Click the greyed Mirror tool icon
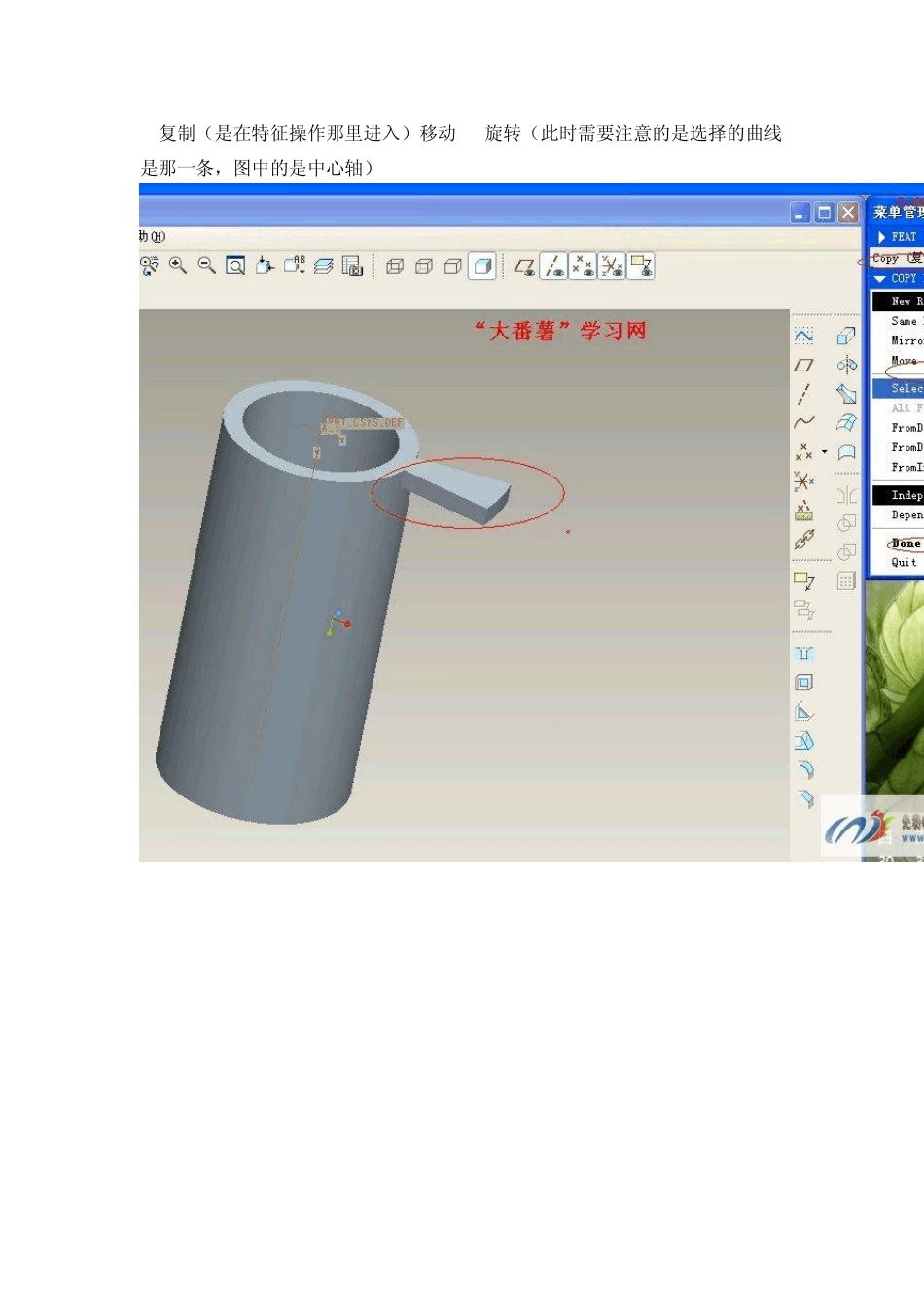 pyautogui.click(x=846, y=495)
